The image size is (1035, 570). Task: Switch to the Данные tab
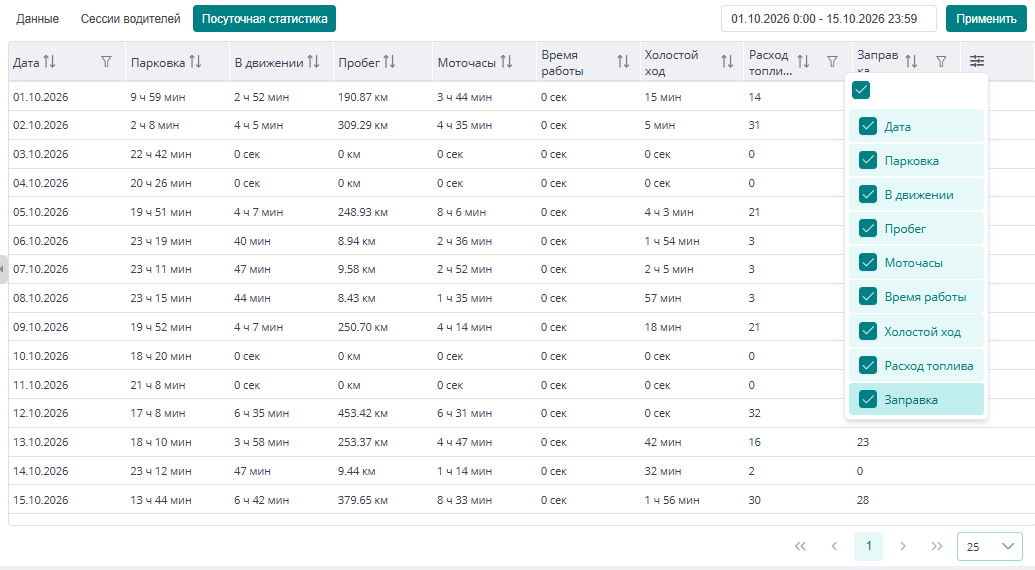click(38, 18)
